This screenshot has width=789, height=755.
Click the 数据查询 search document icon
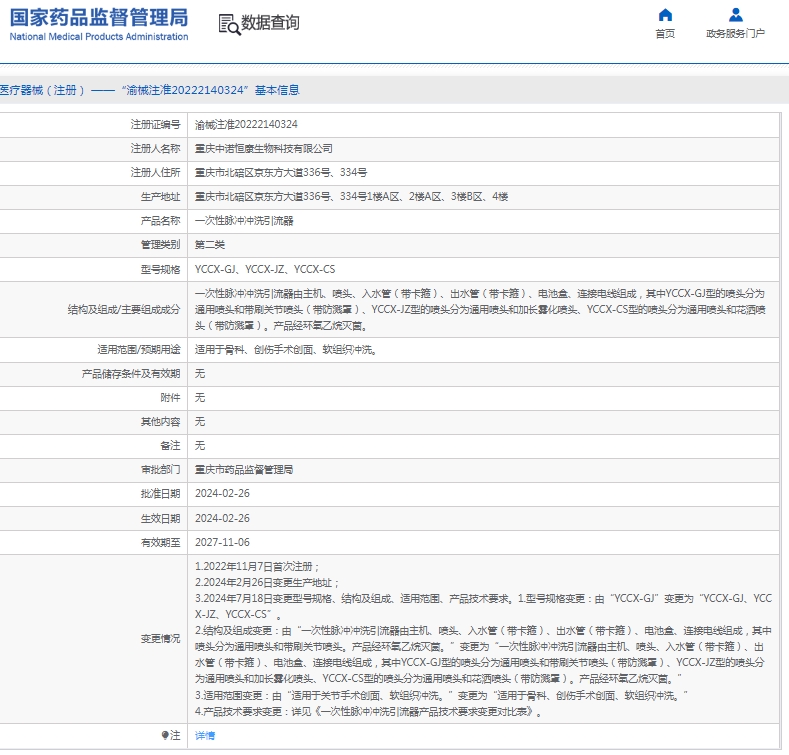point(229,24)
